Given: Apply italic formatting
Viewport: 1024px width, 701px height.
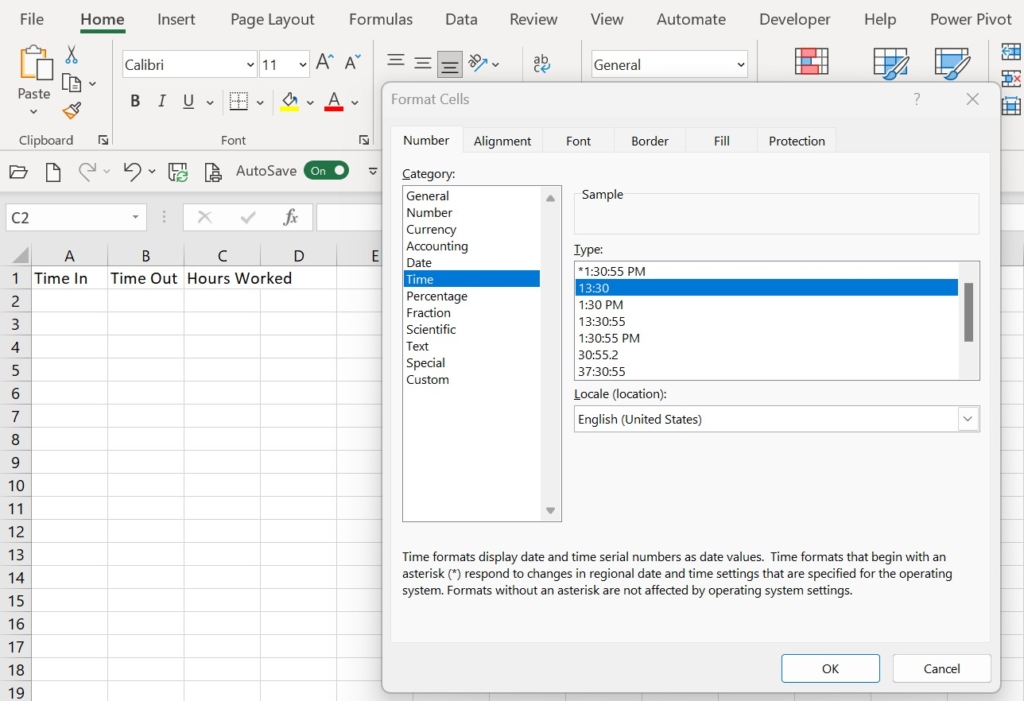Looking at the screenshot, I should [160, 101].
